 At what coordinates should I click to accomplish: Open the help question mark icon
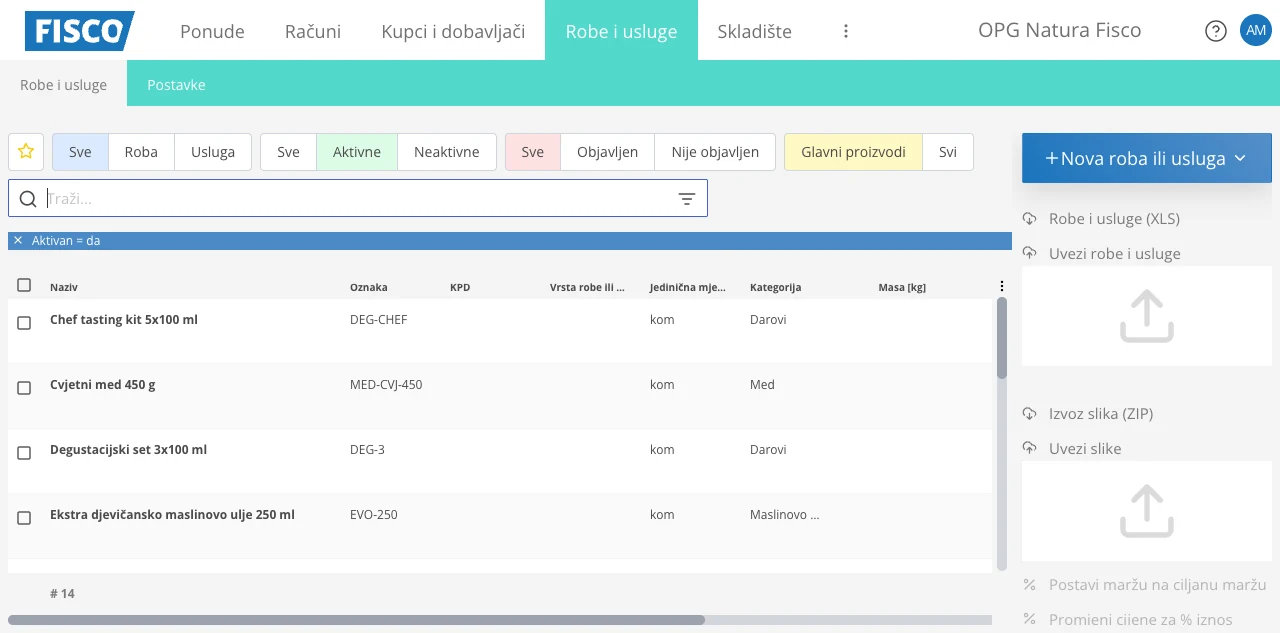1215,31
